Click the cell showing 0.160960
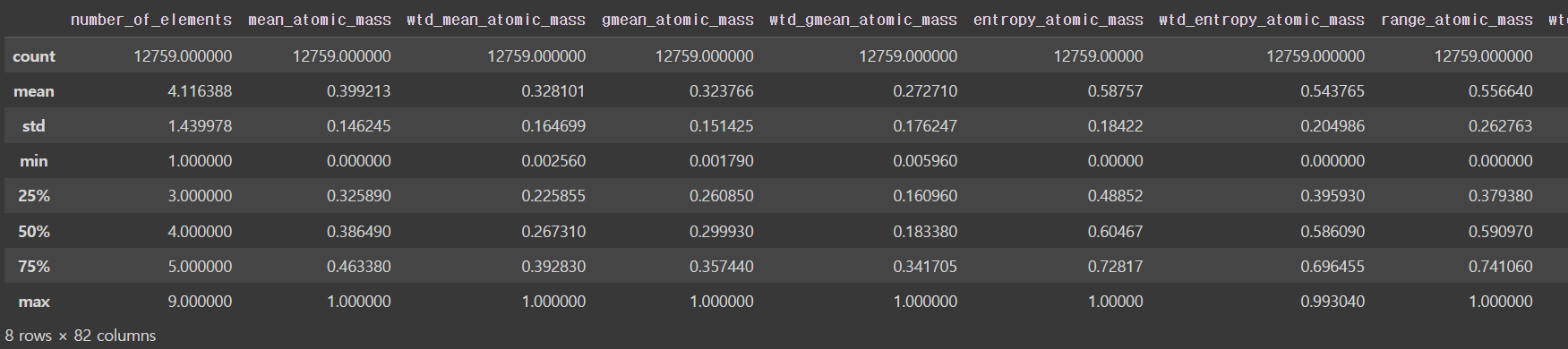Image resolution: width=1568 pixels, height=349 pixels. [925, 196]
